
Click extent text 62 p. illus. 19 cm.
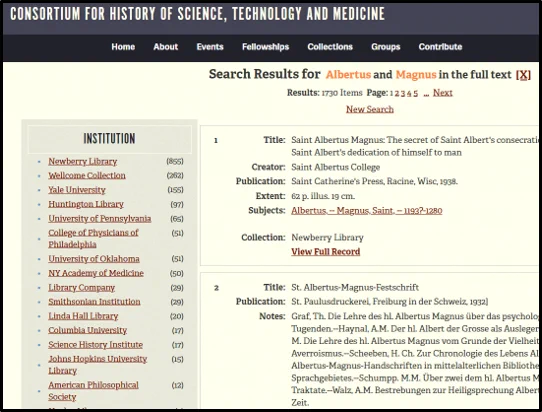(x=323, y=196)
